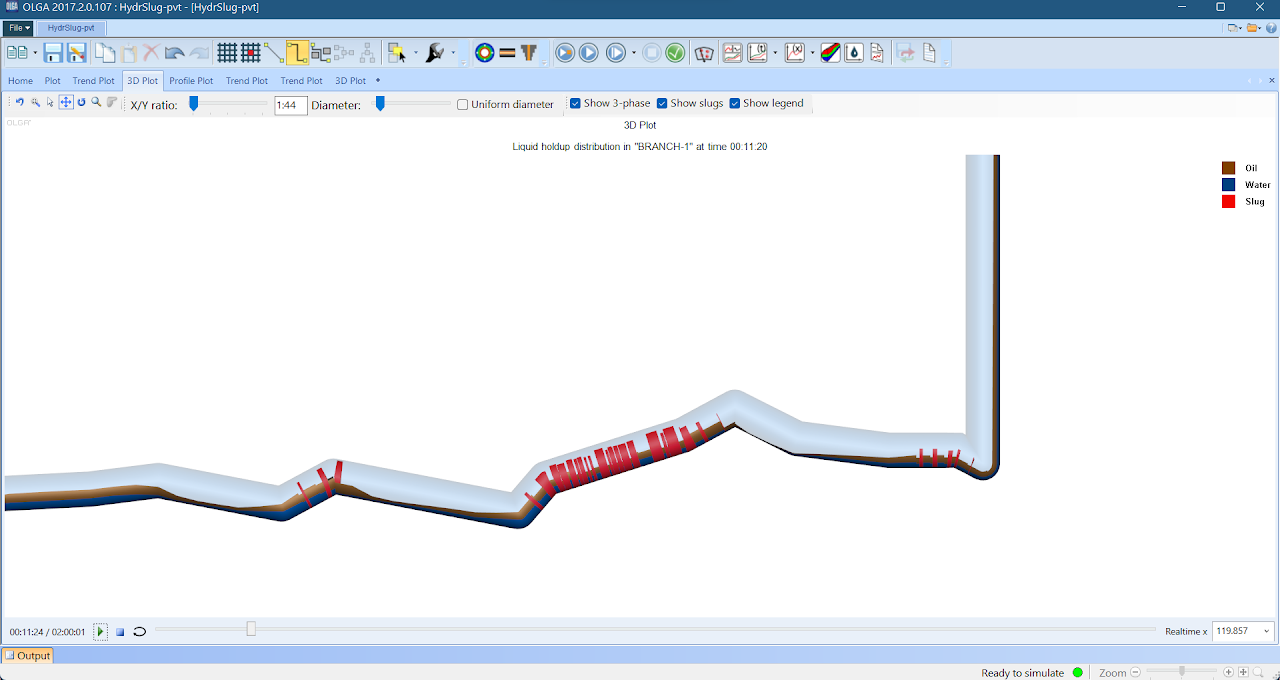Click the X/Y ratio slider handle

(194, 103)
